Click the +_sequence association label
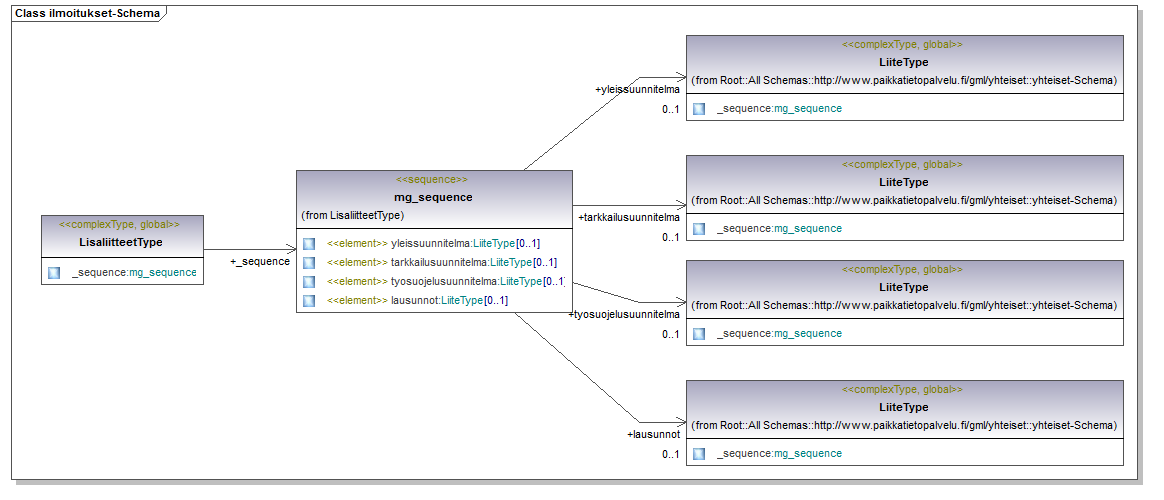1164x500 pixels. pyautogui.click(x=260, y=261)
